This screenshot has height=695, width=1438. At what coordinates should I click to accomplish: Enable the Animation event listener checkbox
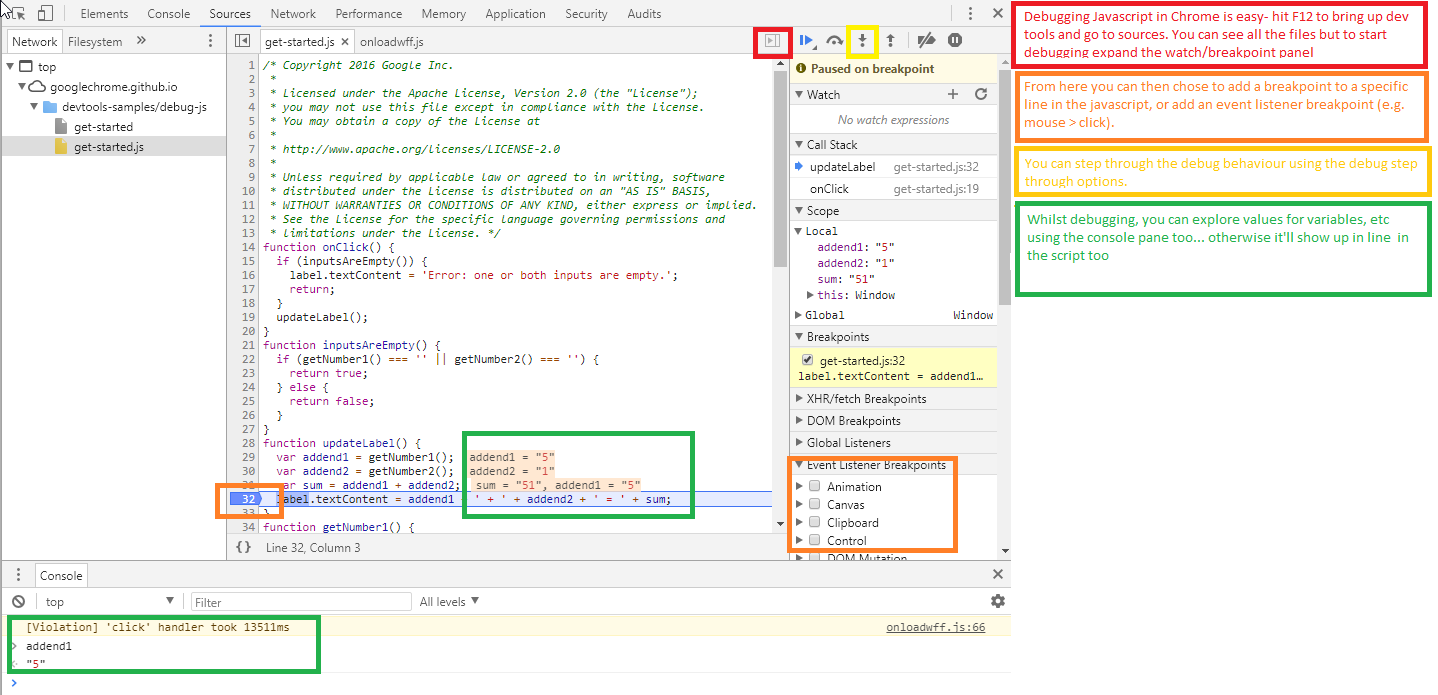point(815,486)
